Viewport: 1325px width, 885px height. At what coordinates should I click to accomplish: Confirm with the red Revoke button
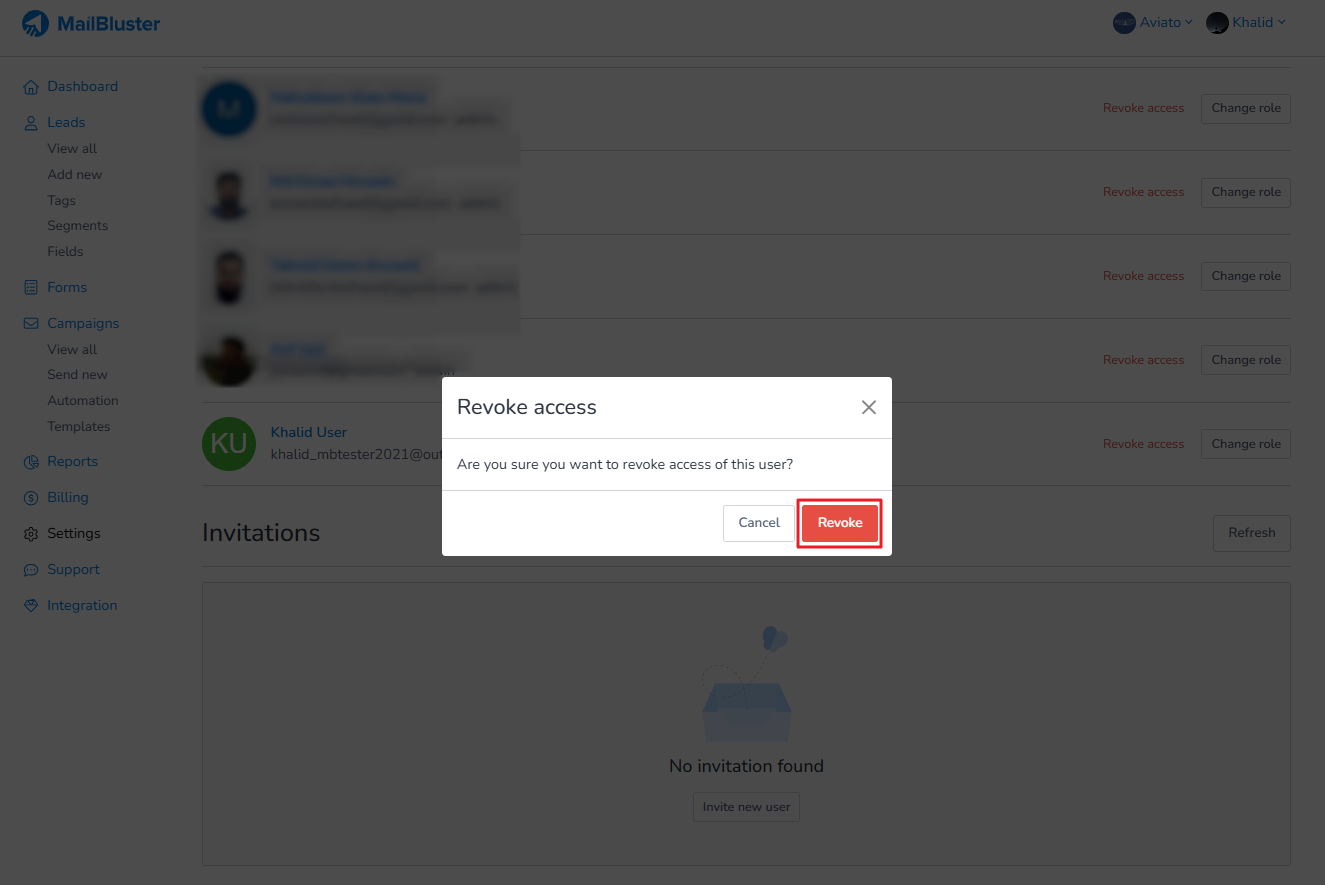[x=840, y=523]
